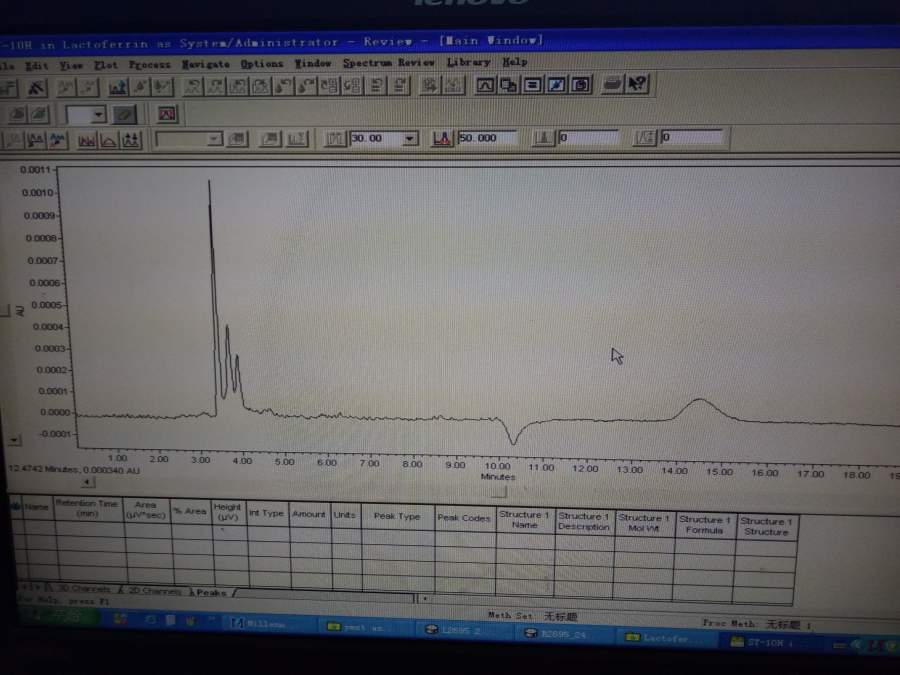This screenshot has height=675, width=900.
Task: Click the % Area column header
Action: click(x=191, y=511)
